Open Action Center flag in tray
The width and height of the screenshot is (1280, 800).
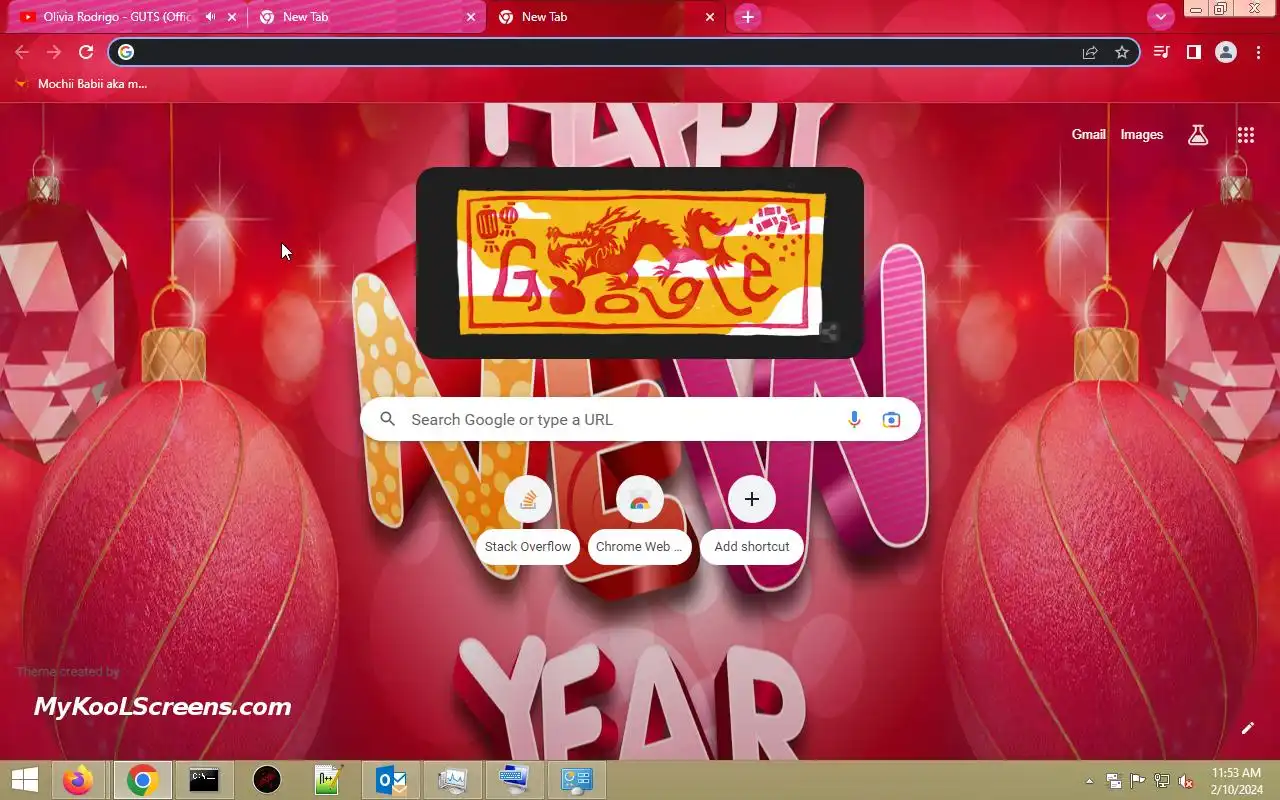tap(1138, 781)
